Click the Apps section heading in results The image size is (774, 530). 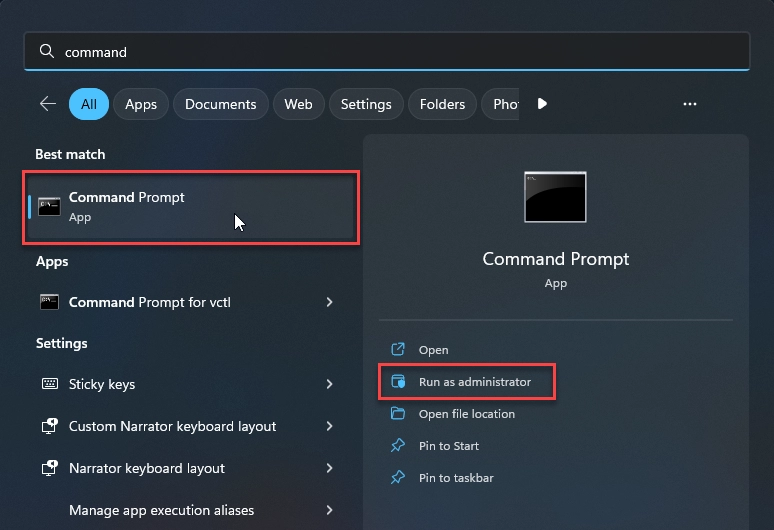click(52, 262)
